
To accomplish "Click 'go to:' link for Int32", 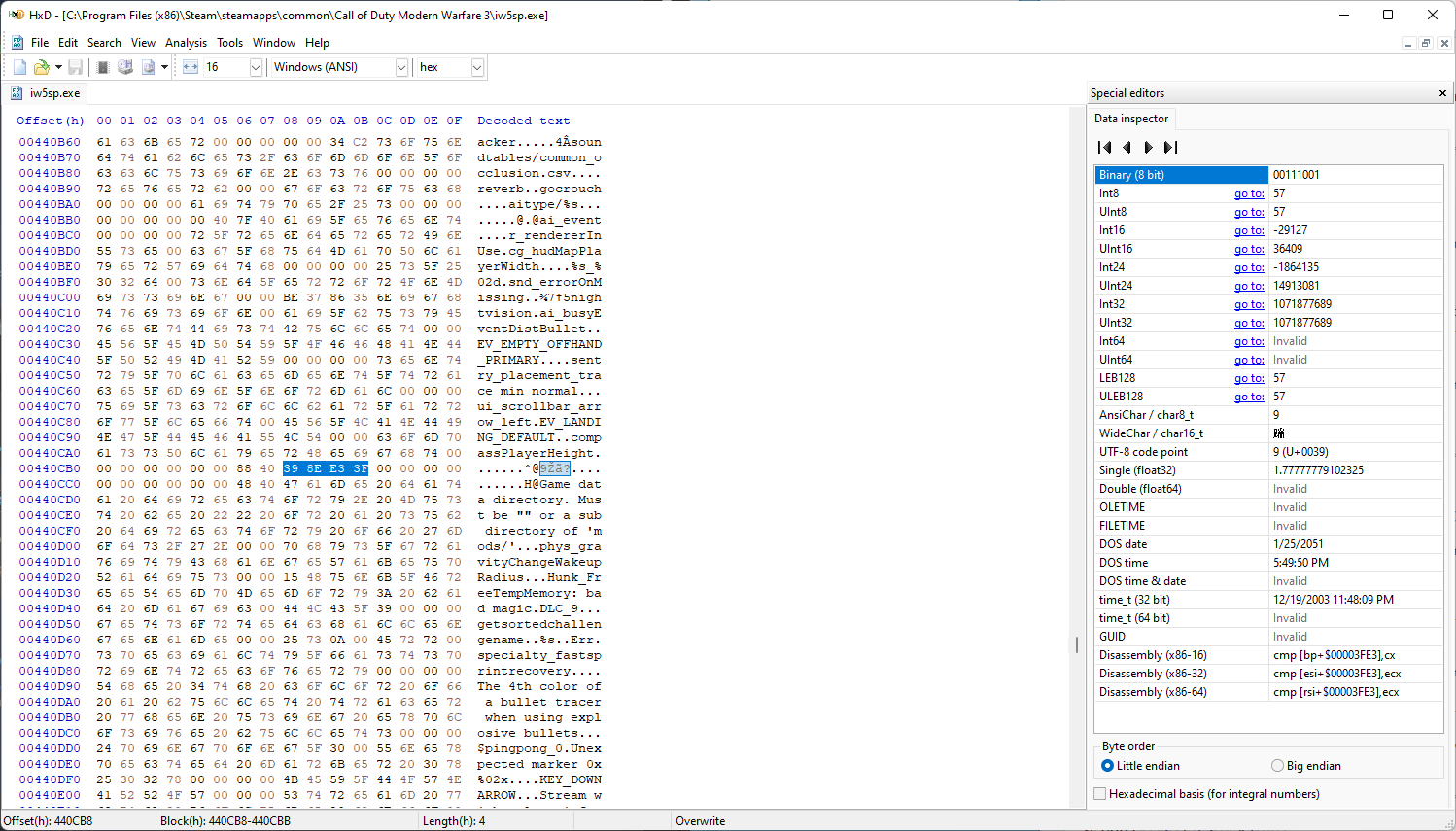I will point(1249,304).
